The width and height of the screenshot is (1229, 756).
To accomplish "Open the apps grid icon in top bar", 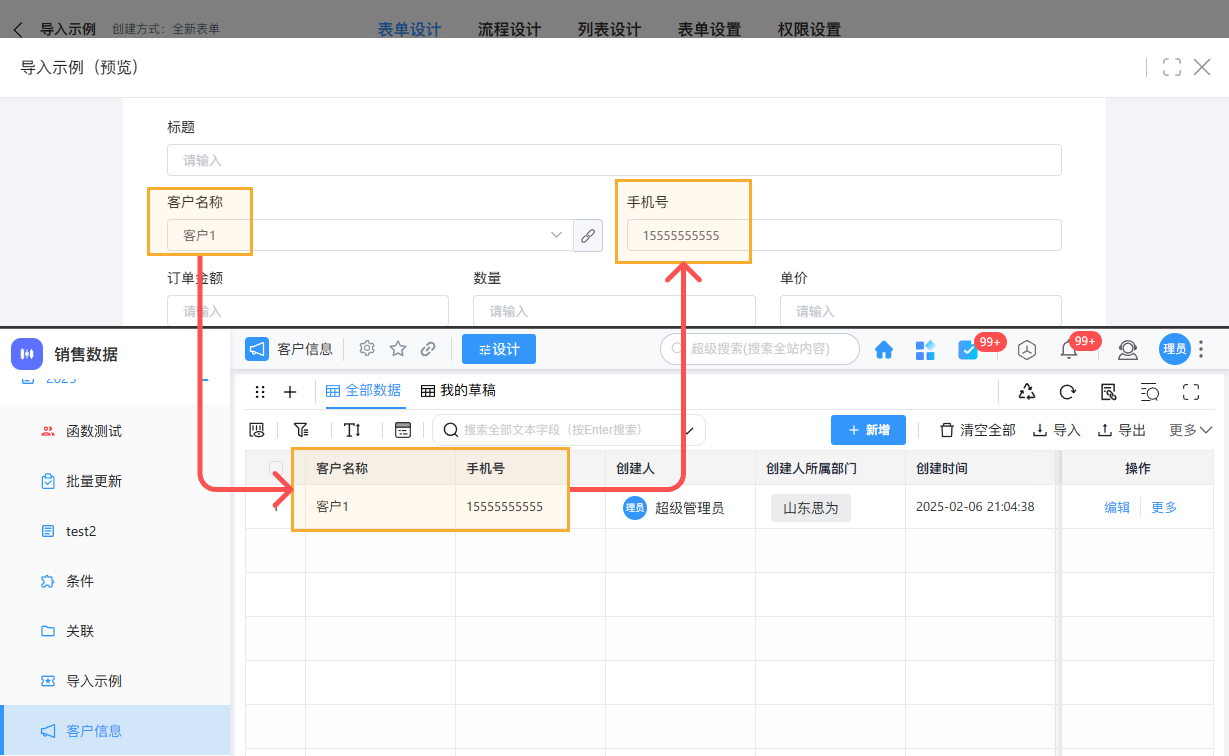I will pos(925,349).
